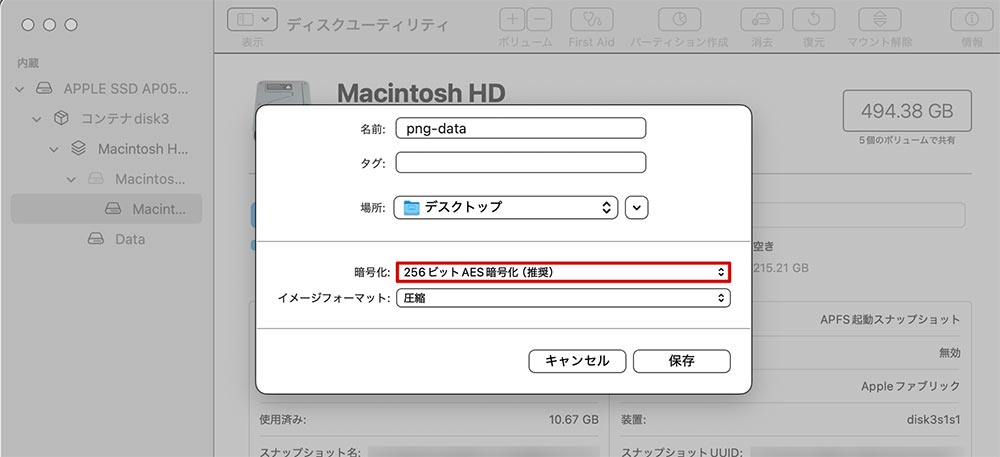Collapse the APPLE SSD tree item
This screenshot has width=1000, height=457.
21,88
